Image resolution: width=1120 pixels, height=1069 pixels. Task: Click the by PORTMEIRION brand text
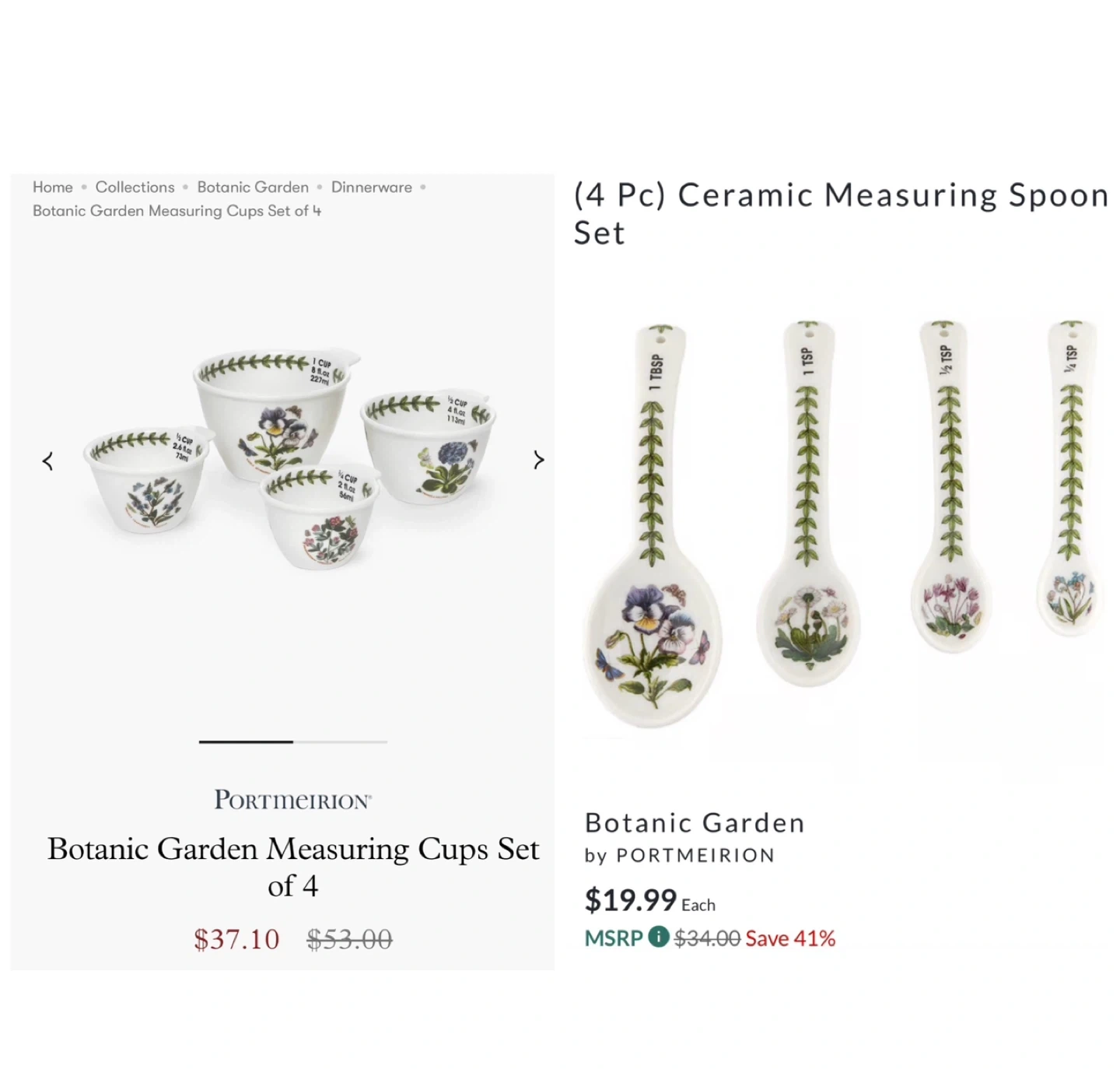pyautogui.click(x=680, y=856)
